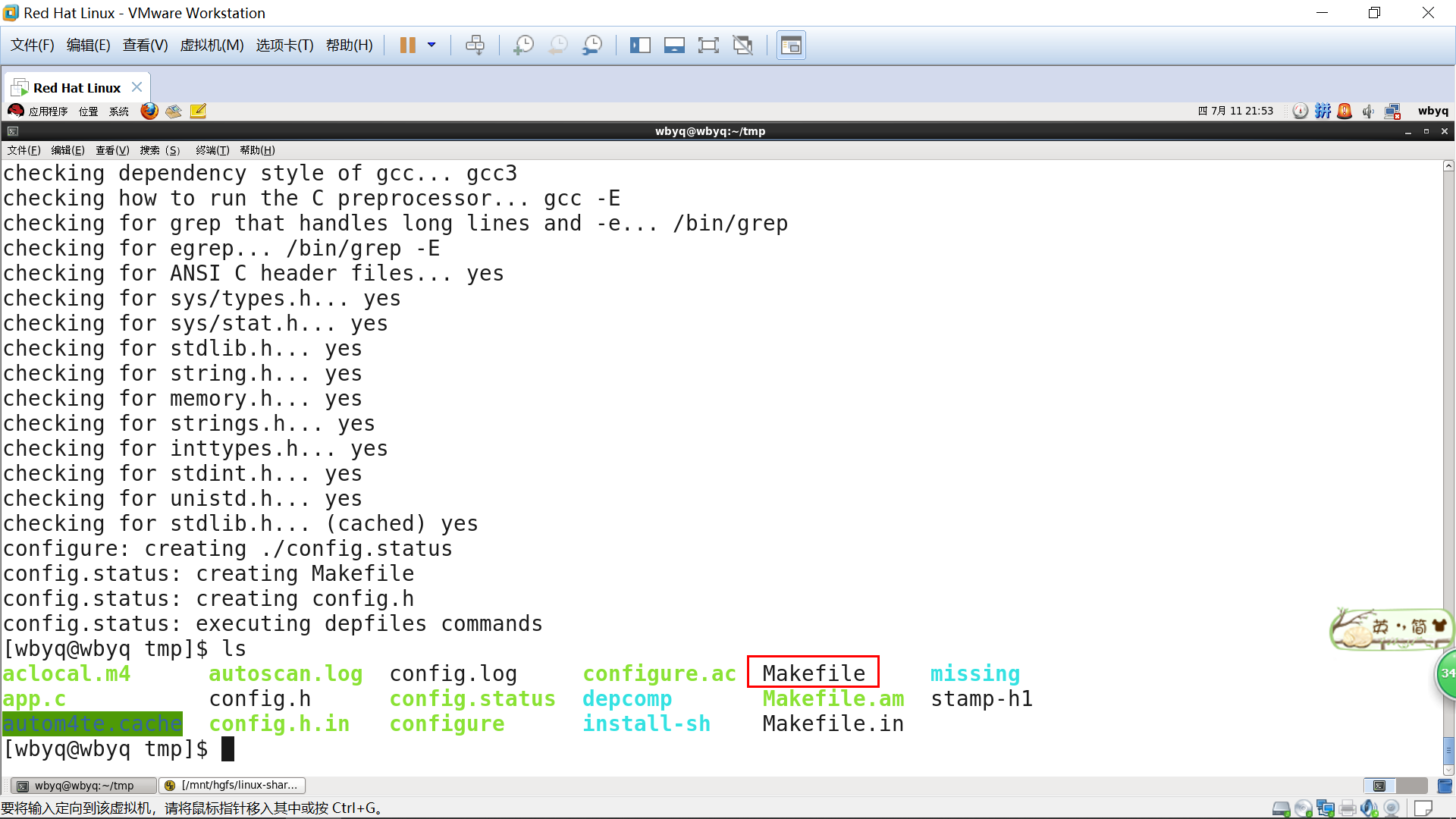Image resolution: width=1456 pixels, height=819 pixels.
Task: Open terminal 终端(T) menu
Action: (x=212, y=150)
